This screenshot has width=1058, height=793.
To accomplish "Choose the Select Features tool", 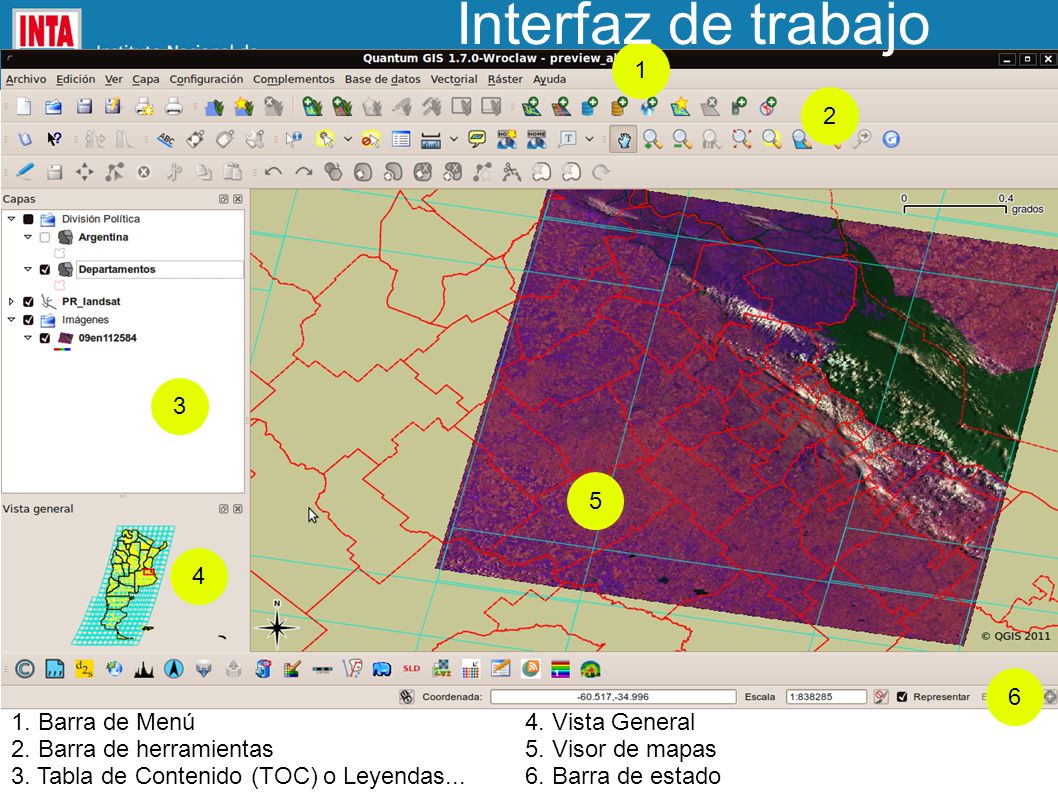I will [x=325, y=139].
